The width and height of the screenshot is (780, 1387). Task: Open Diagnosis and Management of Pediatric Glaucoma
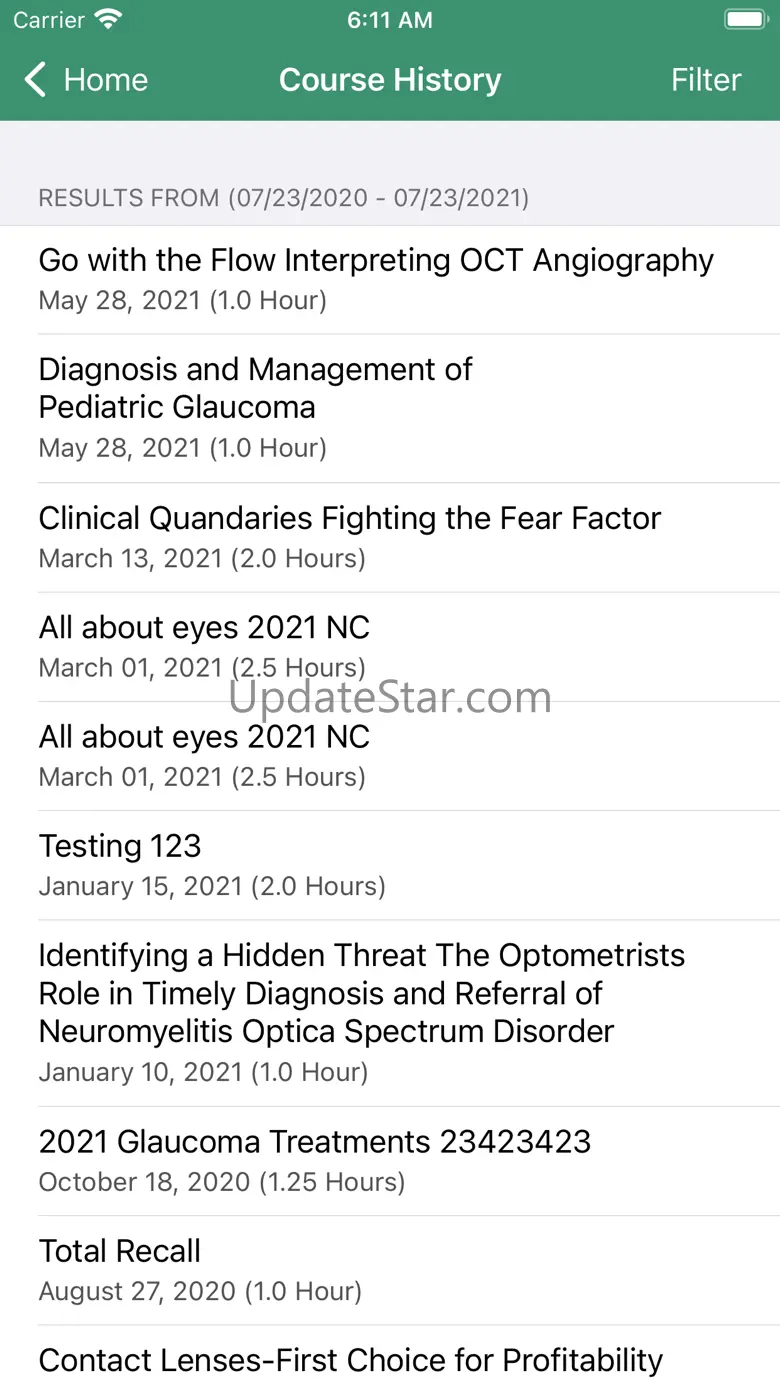coord(390,408)
